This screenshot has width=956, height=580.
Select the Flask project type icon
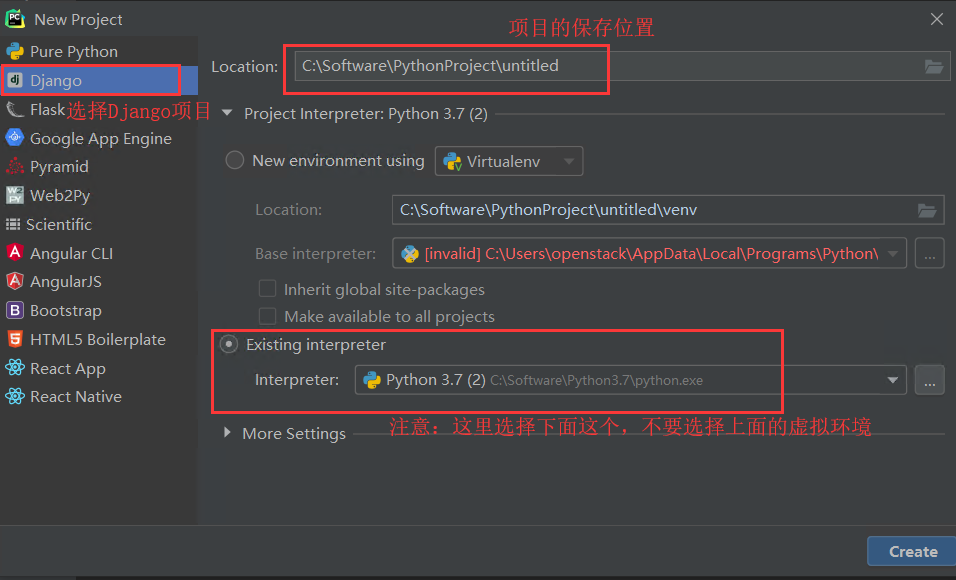tap(13, 108)
